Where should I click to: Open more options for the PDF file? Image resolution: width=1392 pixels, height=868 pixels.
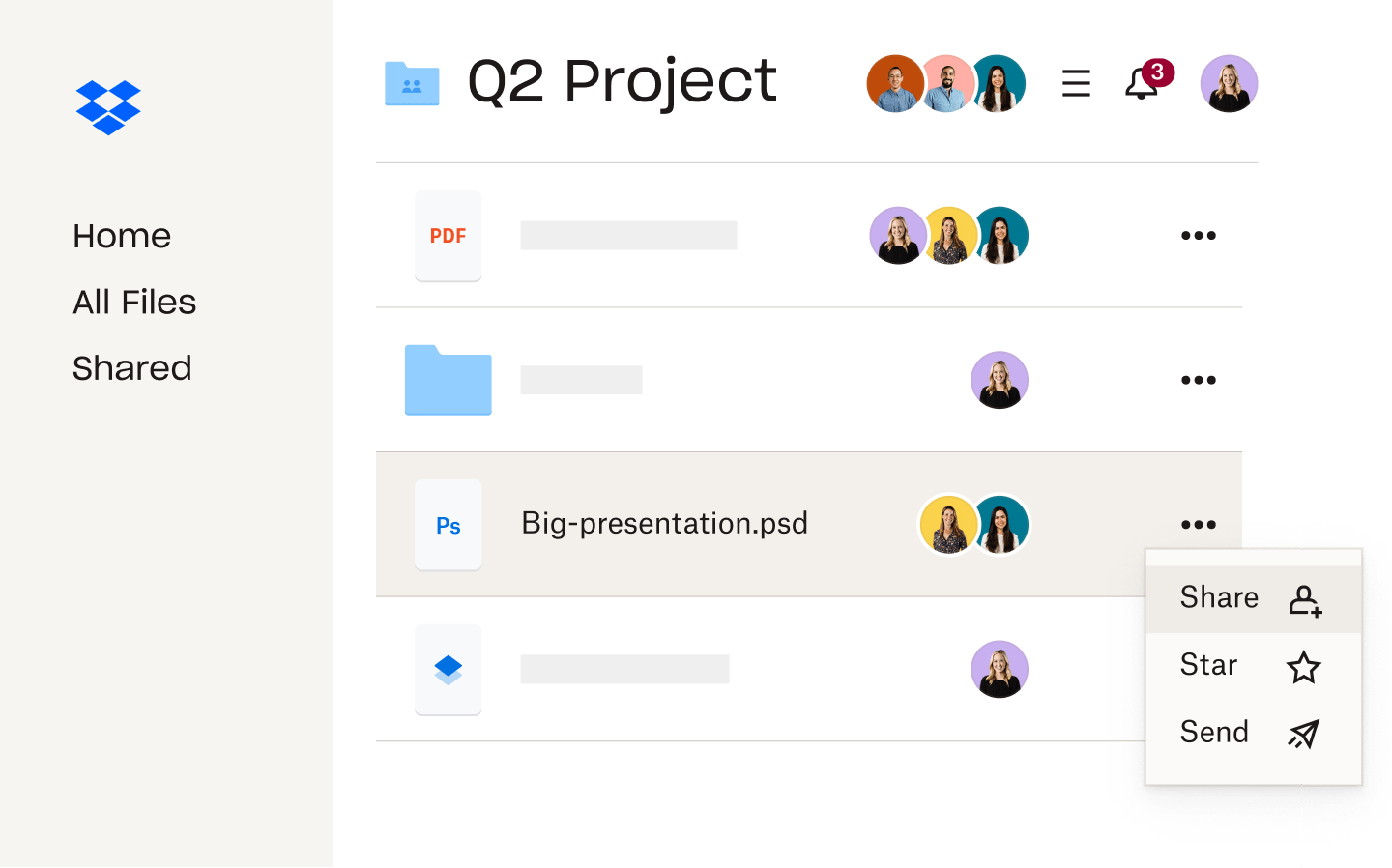tap(1198, 236)
